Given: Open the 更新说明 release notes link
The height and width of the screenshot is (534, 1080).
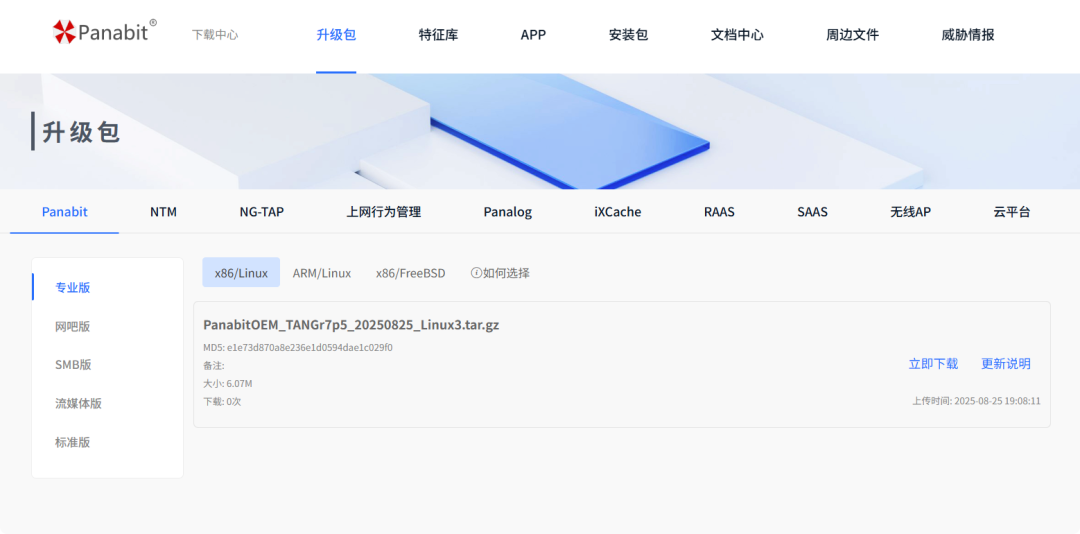Looking at the screenshot, I should pos(1005,364).
